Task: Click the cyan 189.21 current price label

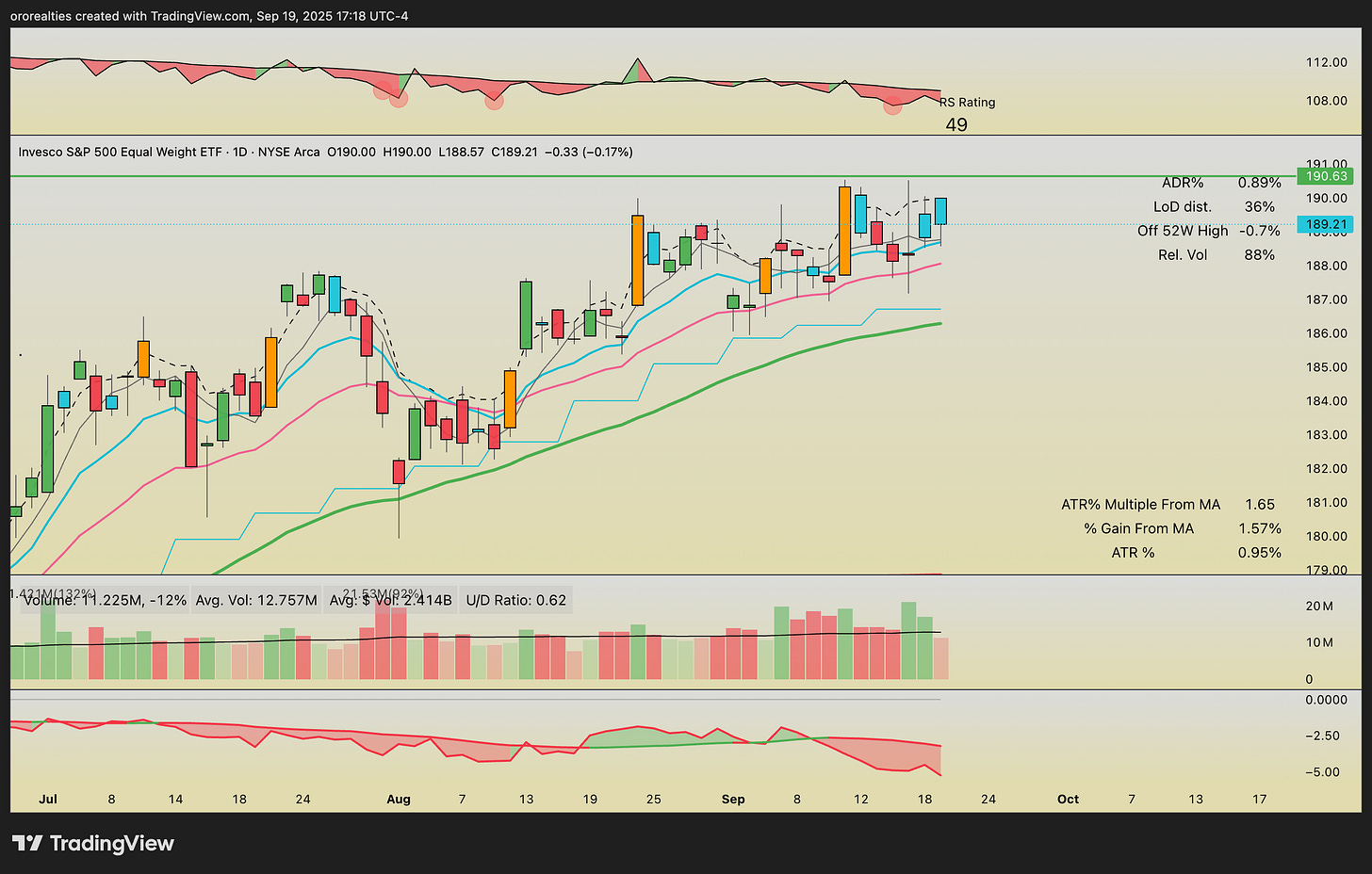Action: (1325, 224)
